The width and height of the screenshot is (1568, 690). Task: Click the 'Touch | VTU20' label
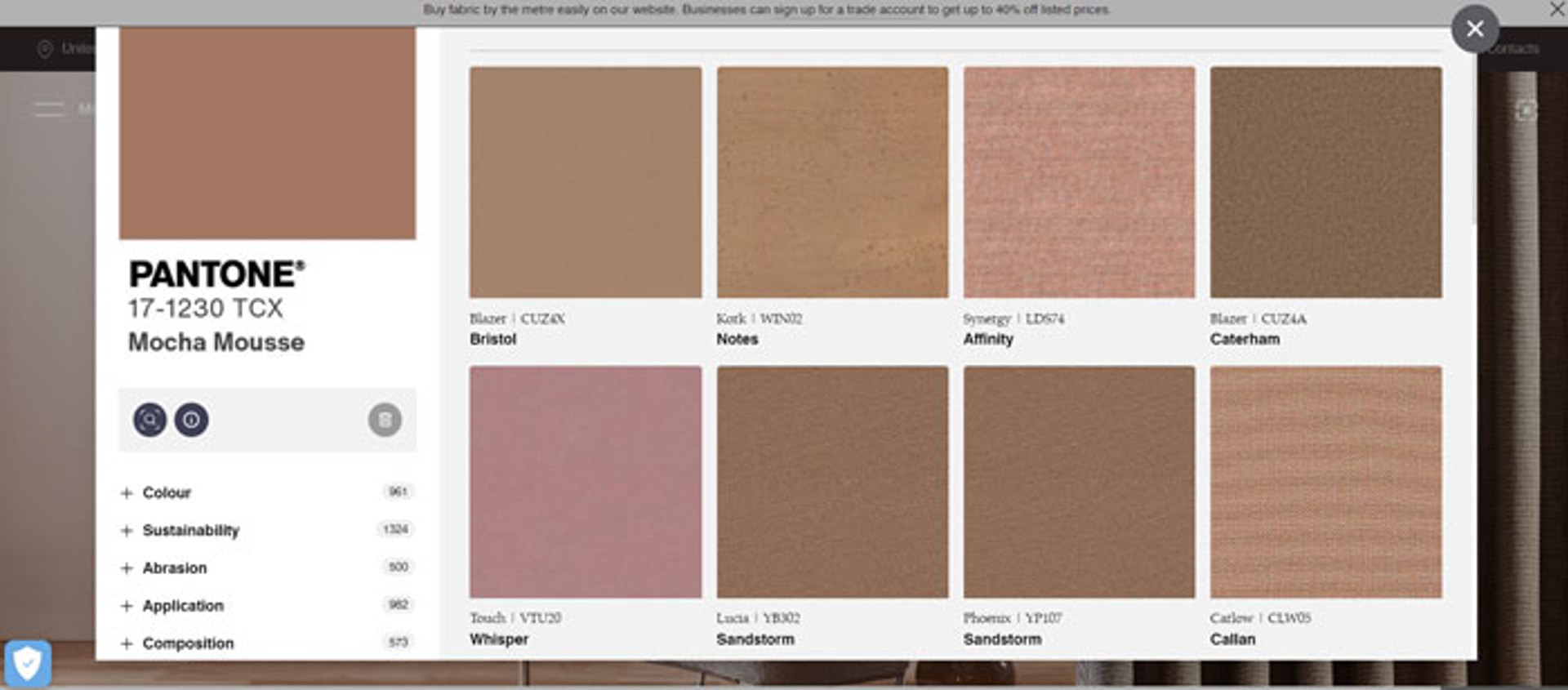point(515,618)
